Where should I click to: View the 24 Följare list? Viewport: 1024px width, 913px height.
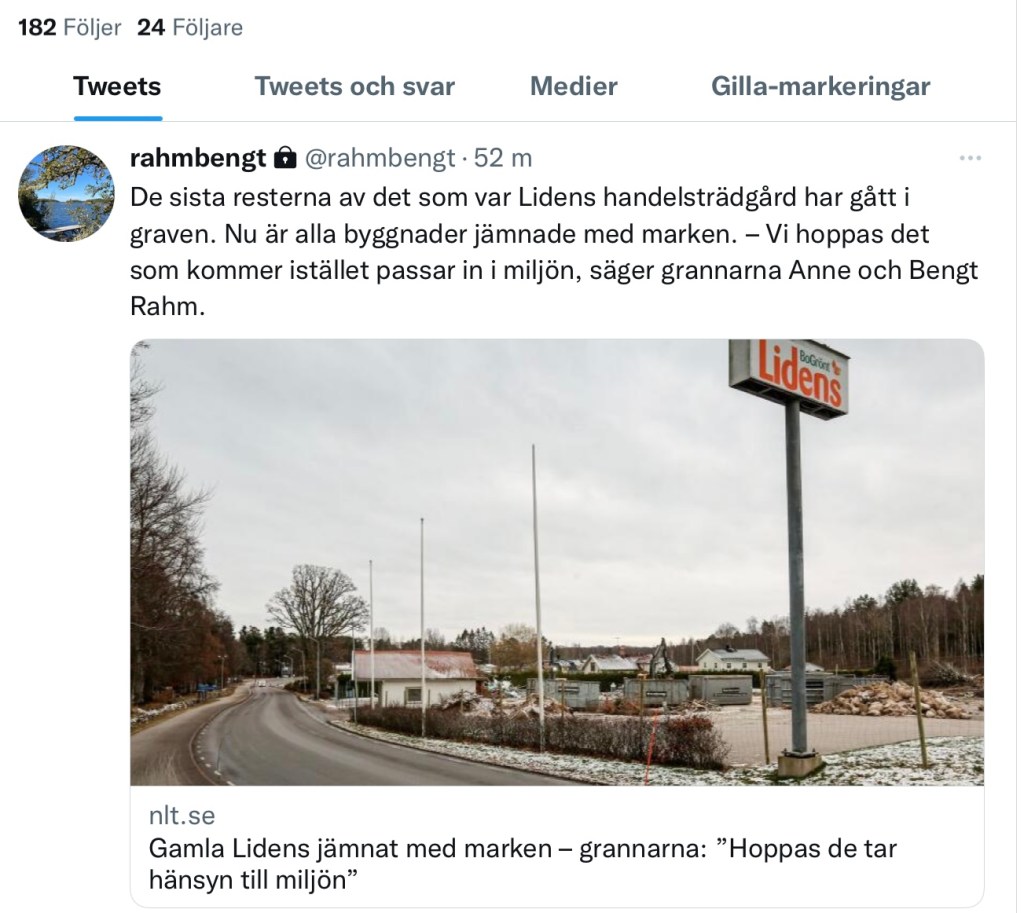tap(189, 27)
